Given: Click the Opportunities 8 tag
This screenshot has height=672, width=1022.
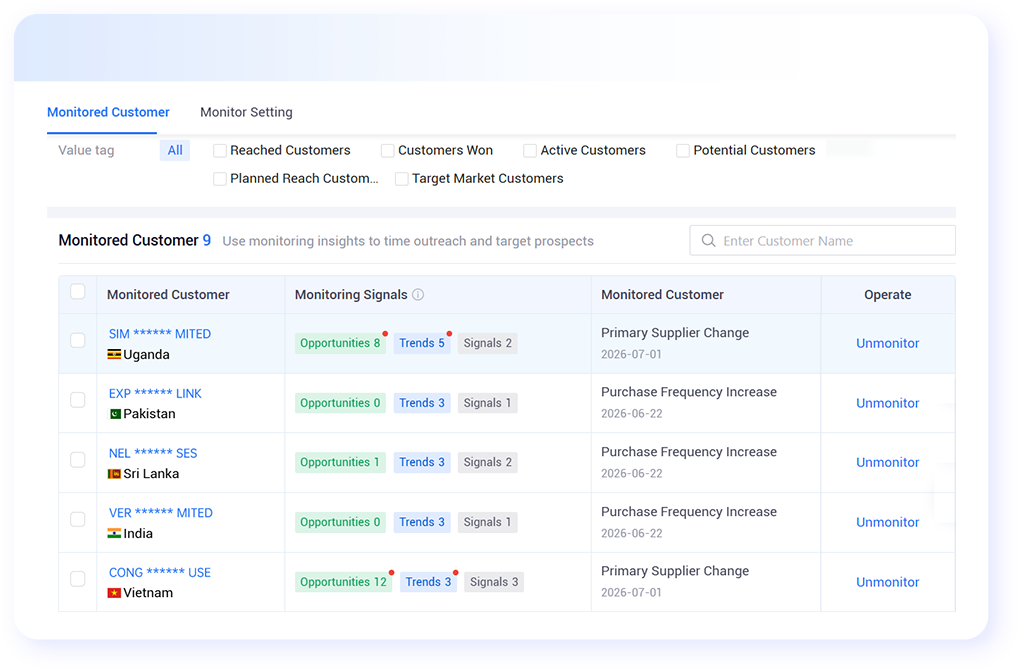Looking at the screenshot, I should (340, 343).
